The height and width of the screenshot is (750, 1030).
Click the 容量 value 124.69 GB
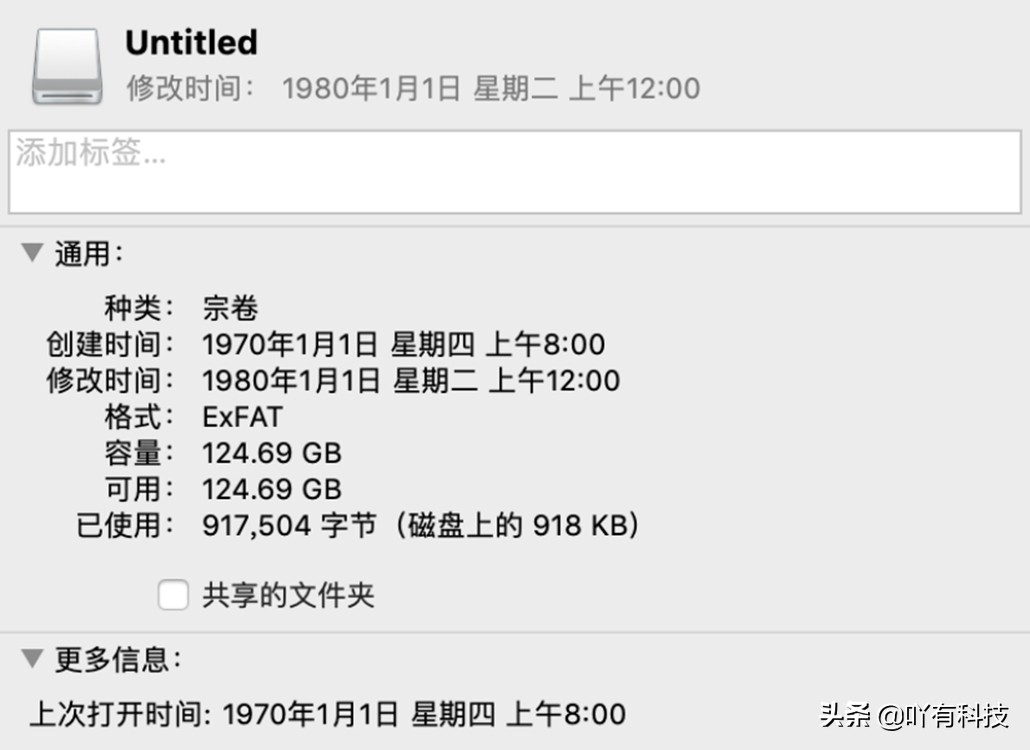click(x=271, y=453)
